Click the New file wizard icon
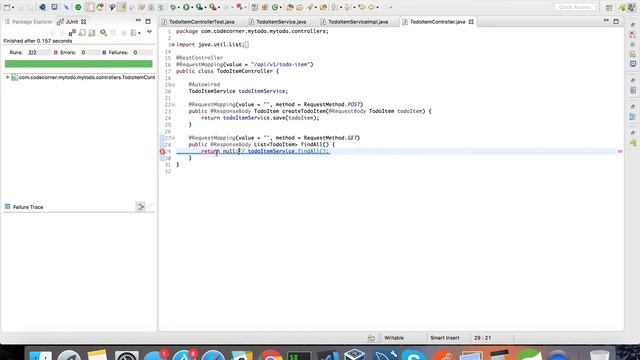The image size is (640, 360). point(7,7)
